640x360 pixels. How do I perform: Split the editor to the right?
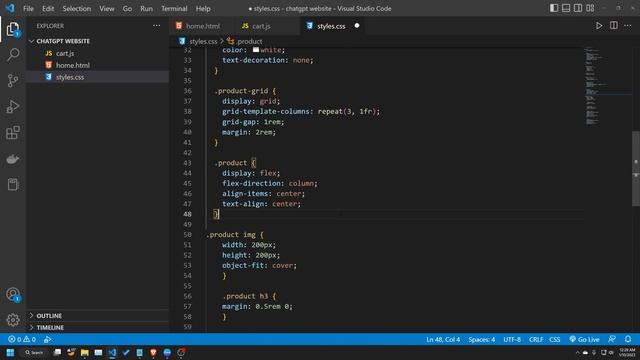point(613,26)
